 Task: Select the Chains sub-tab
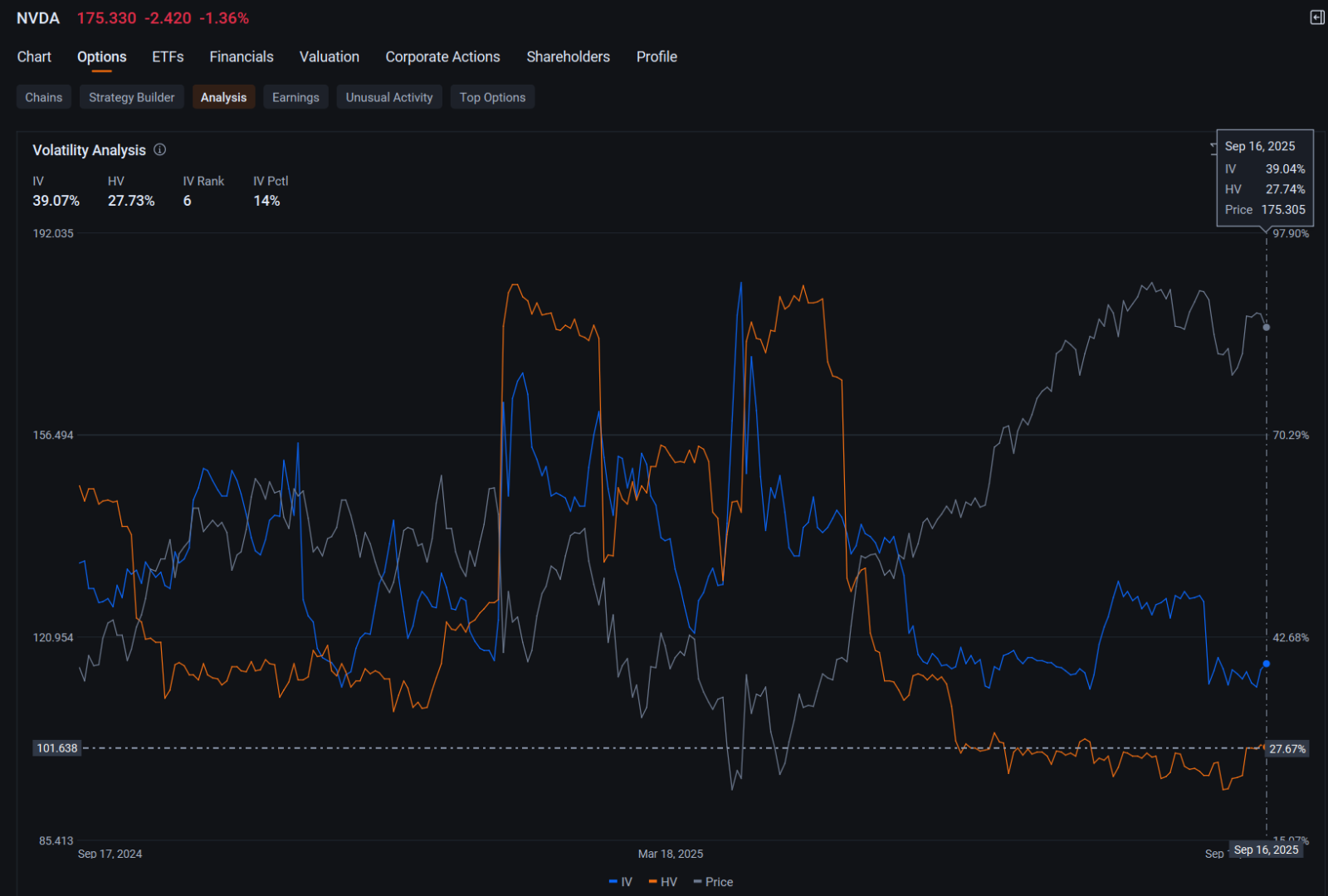click(44, 97)
